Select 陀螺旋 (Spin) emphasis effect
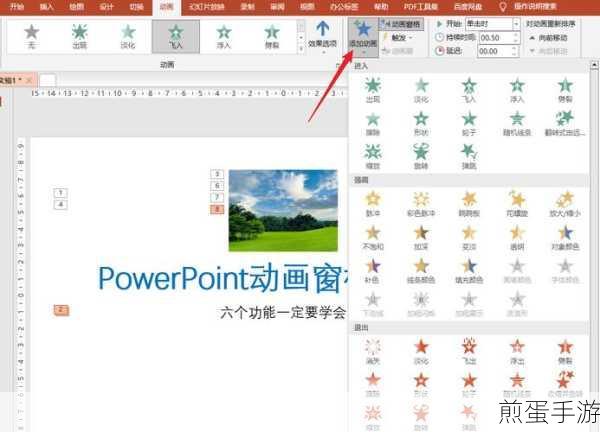Screen dimensions: 600x432 click(517, 204)
